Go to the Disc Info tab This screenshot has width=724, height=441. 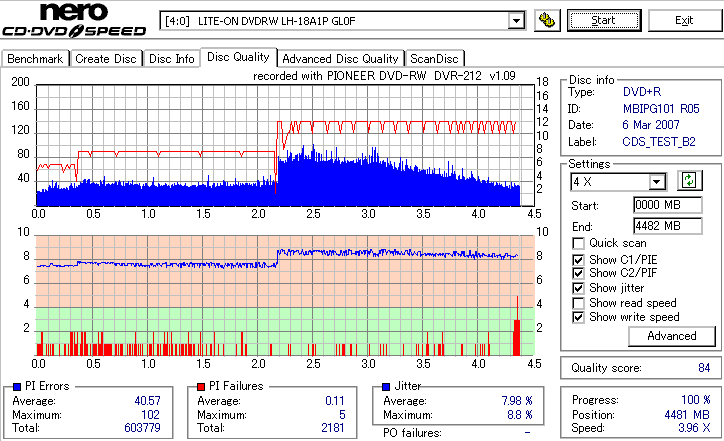pyautogui.click(x=172, y=59)
